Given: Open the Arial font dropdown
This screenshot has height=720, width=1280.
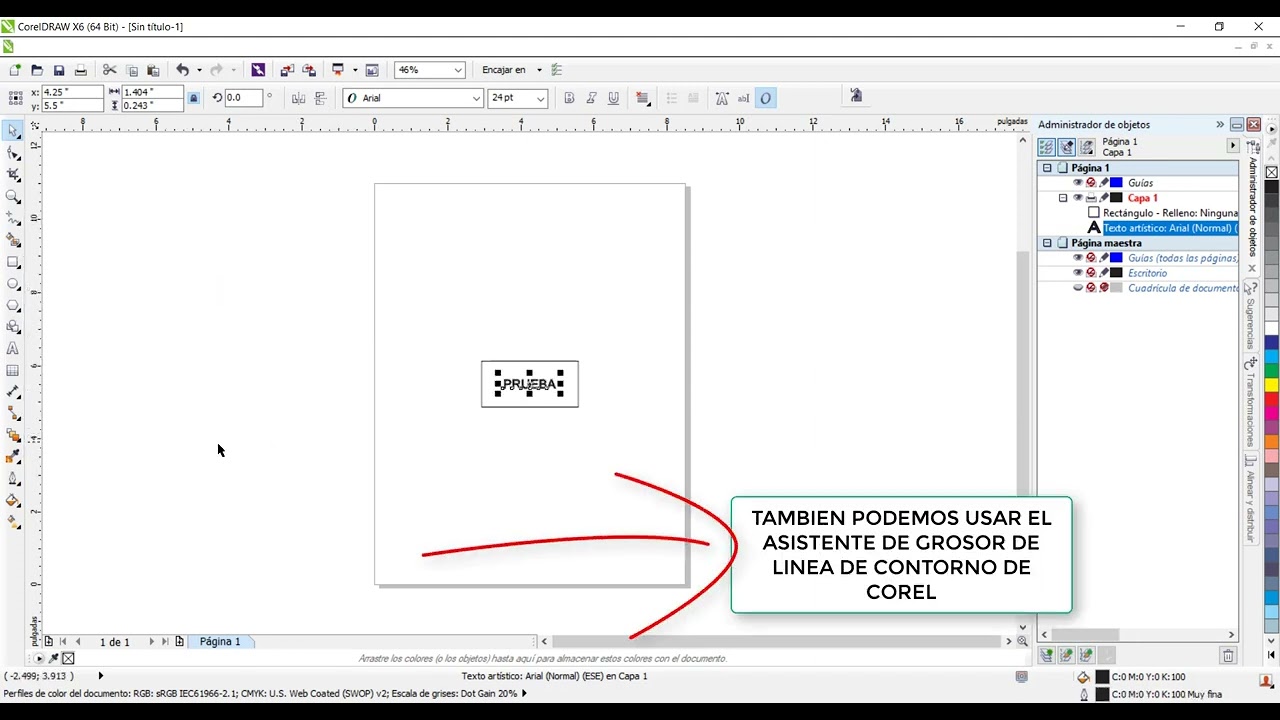Looking at the screenshot, I should pos(476,98).
